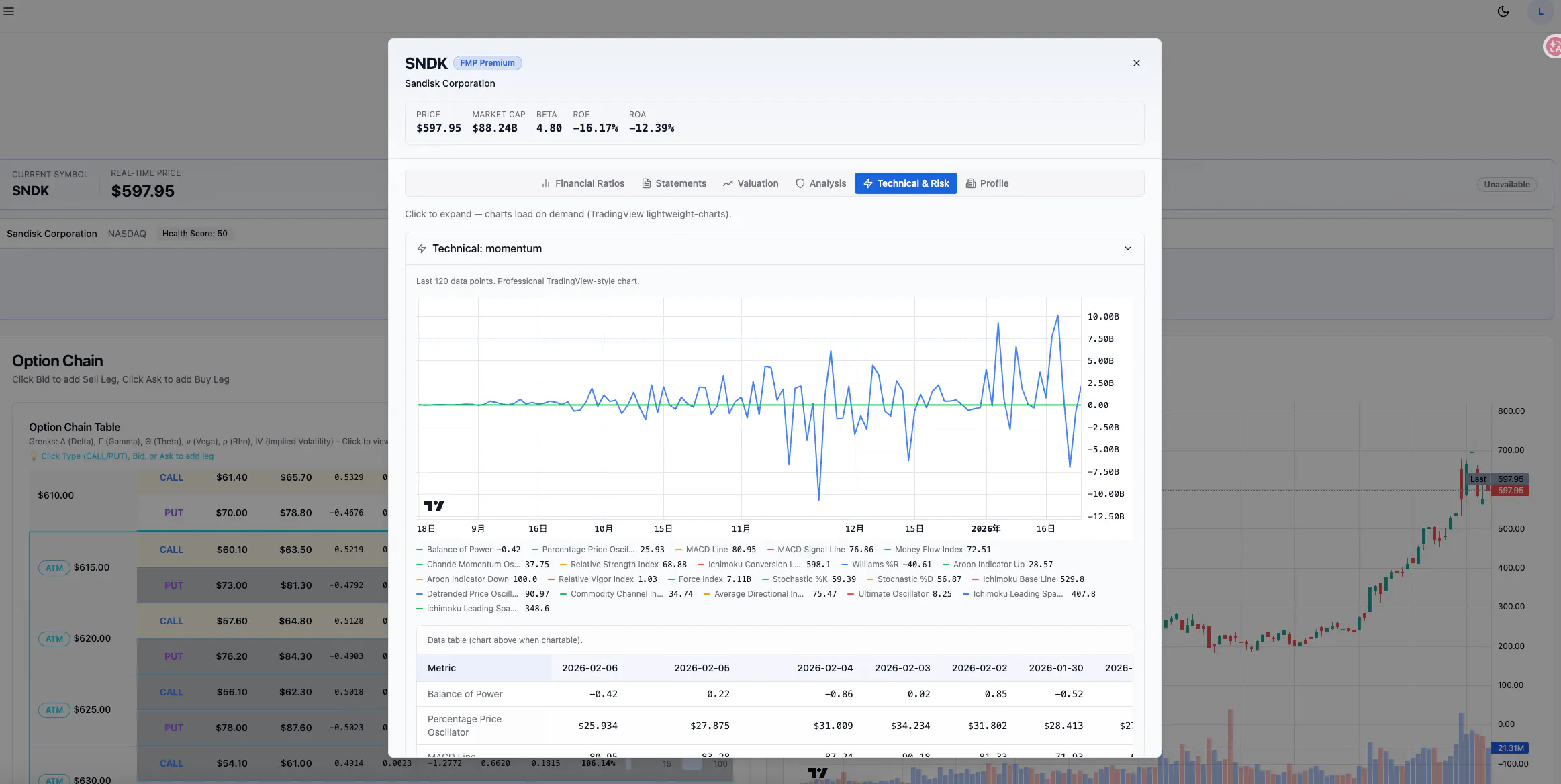Click the Ichimoku Base Line legend entry
1561x784 pixels.
1028,579
